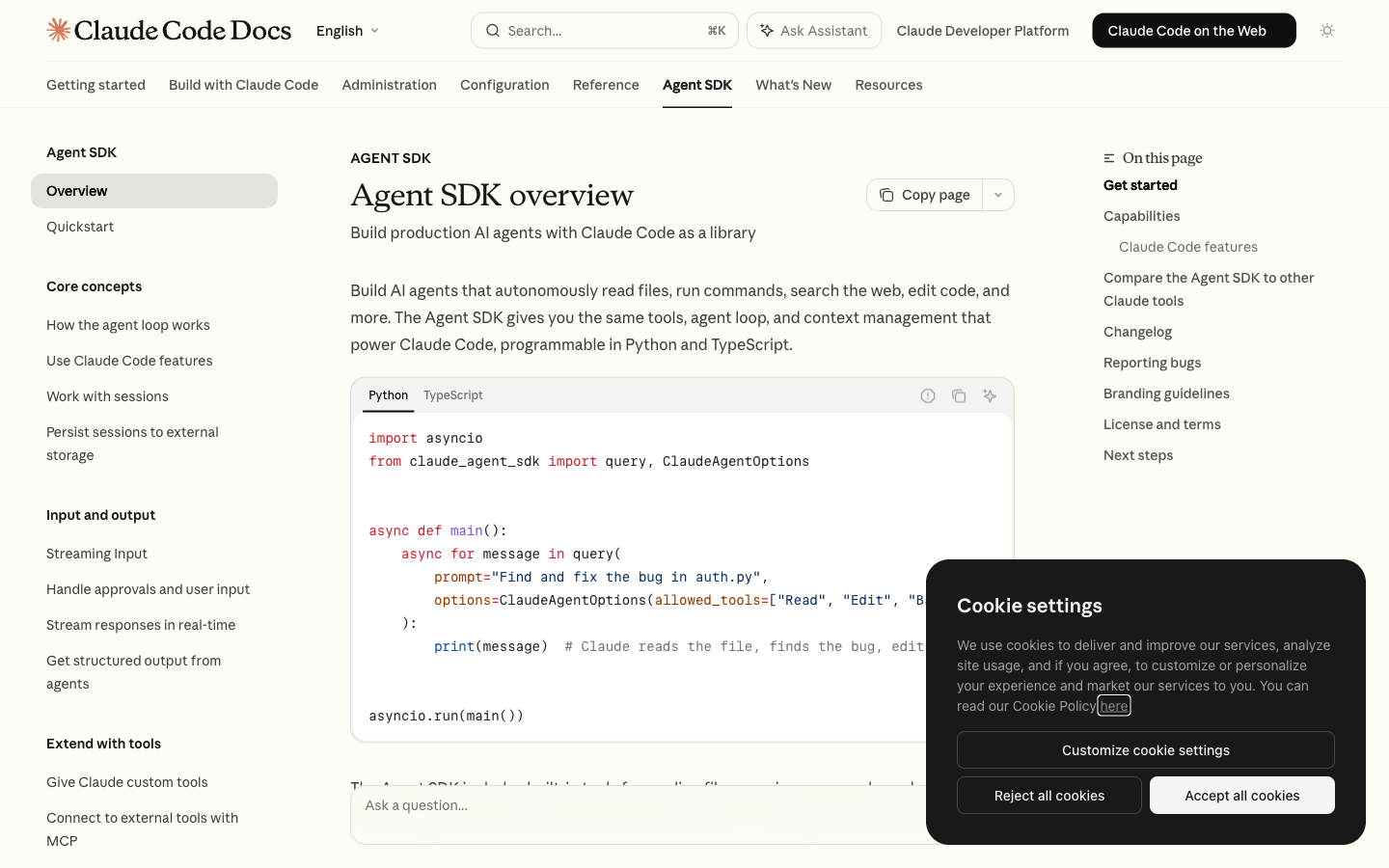Open the Build with Claude Code tab
Screen dimensions: 1389x868
coord(243,85)
